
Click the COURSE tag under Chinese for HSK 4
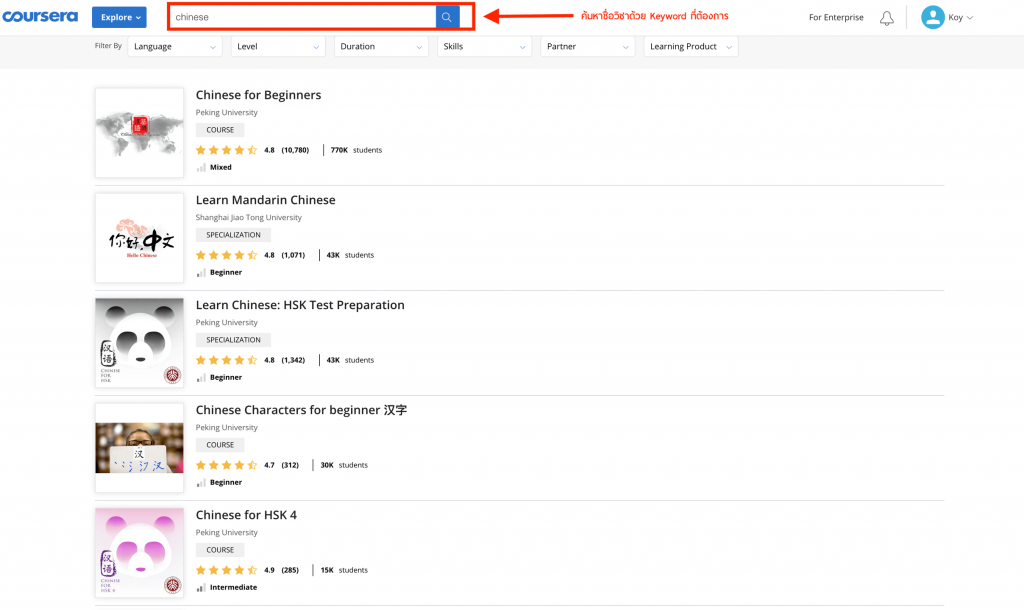tap(220, 550)
